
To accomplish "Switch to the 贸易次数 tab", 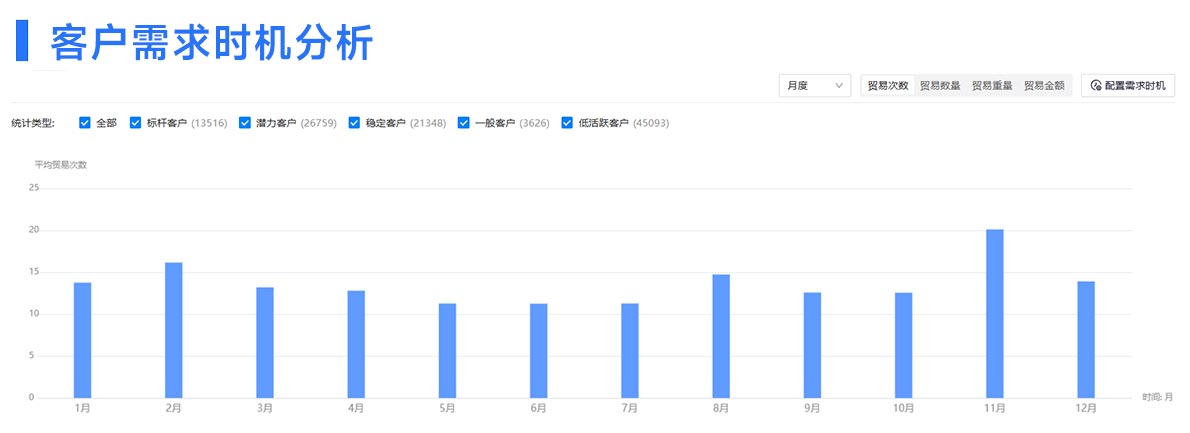I will coord(887,86).
